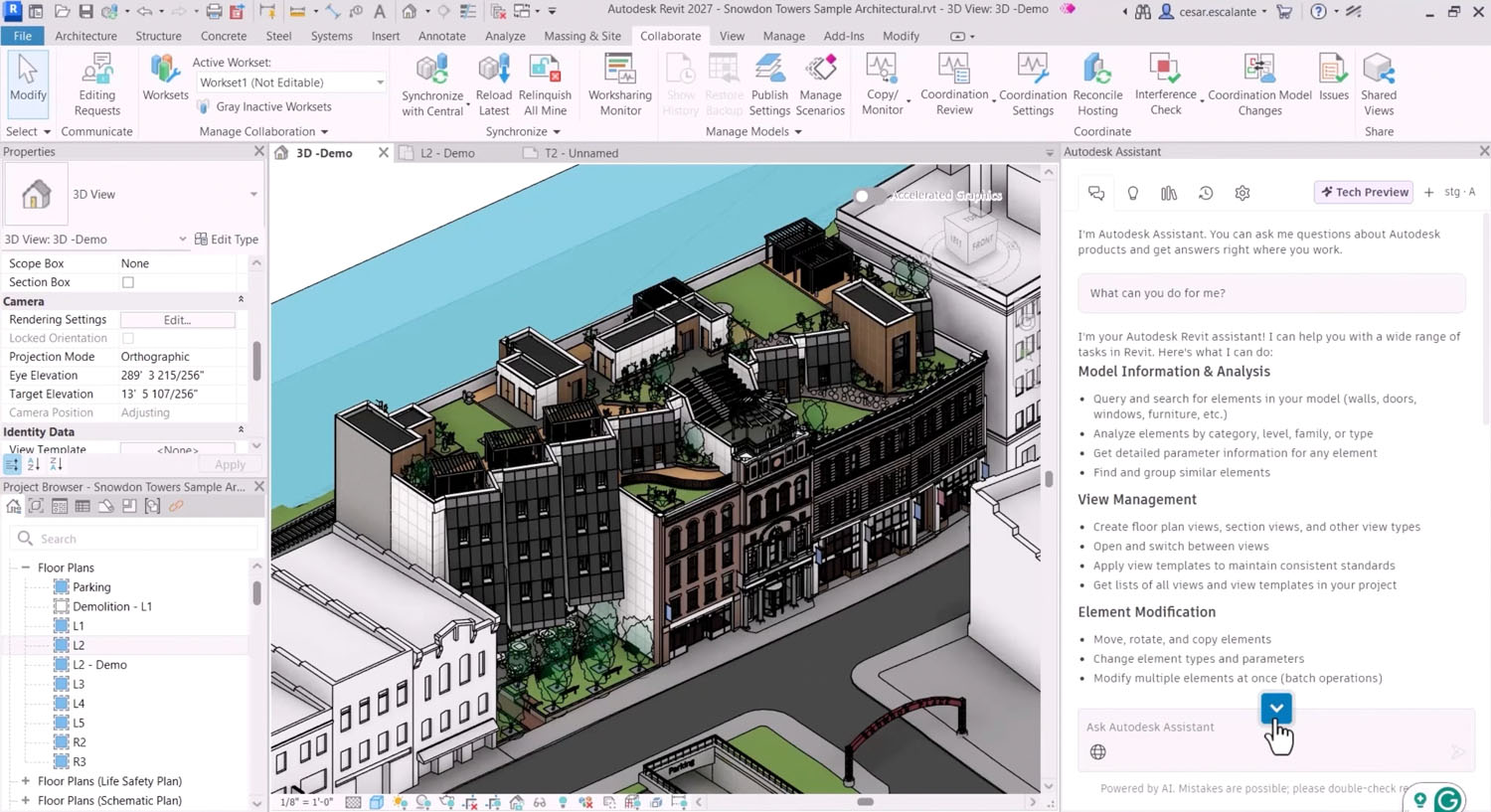Open the Worksets dialog
Image resolution: width=1491 pixels, height=812 pixels.
pos(165,78)
